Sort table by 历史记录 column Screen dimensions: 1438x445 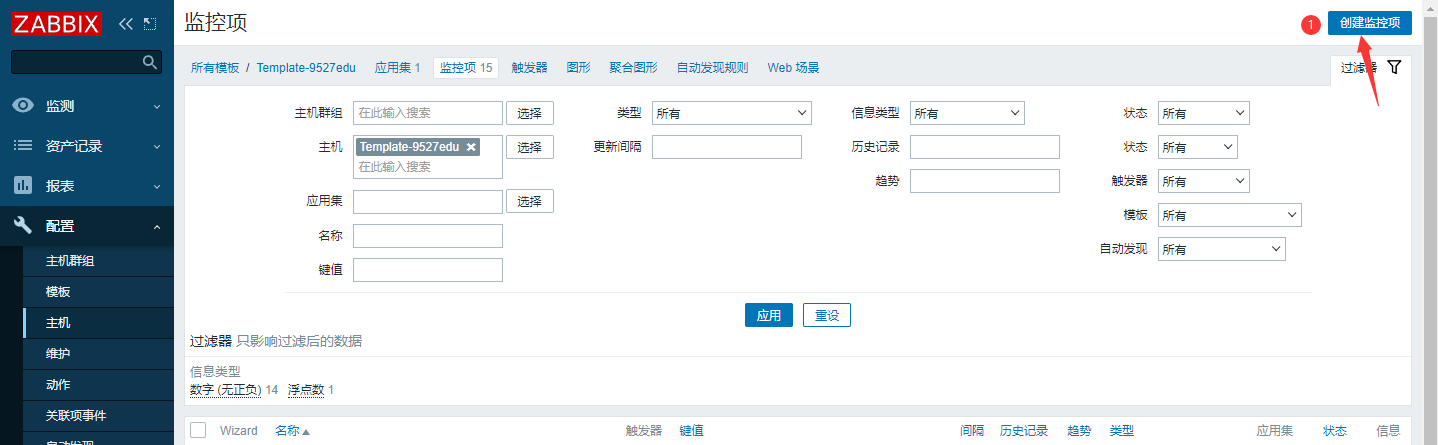(1024, 431)
